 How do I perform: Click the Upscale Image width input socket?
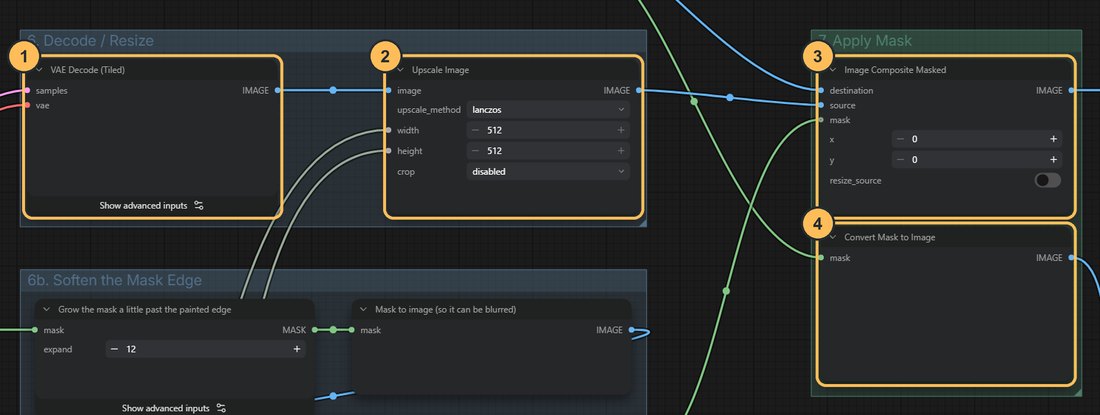pos(388,130)
